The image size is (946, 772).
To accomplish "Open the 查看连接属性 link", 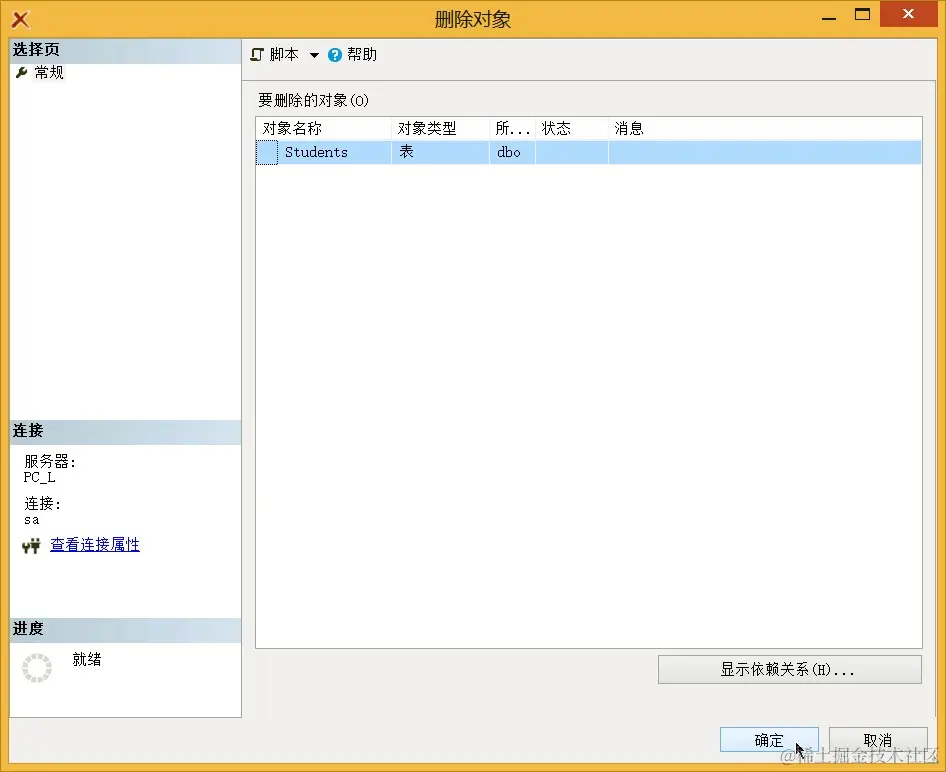I will pos(95,544).
